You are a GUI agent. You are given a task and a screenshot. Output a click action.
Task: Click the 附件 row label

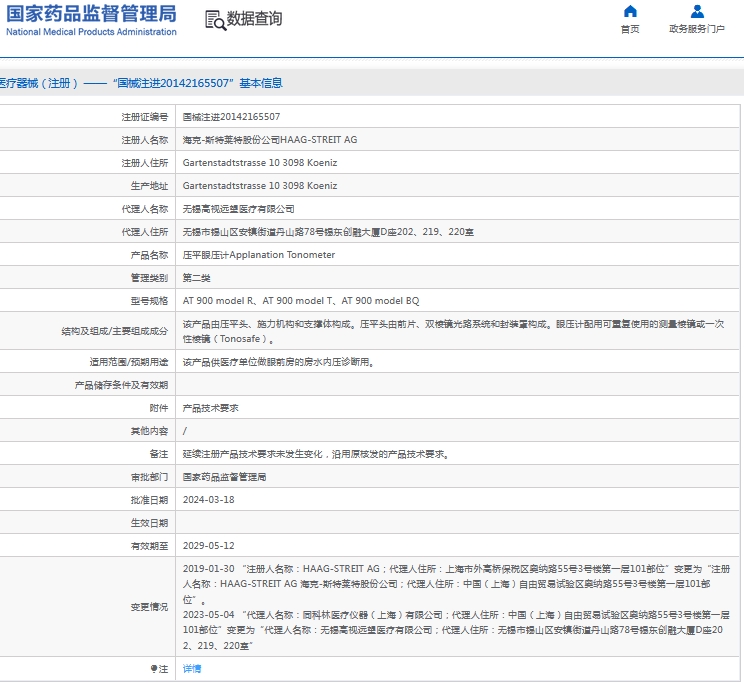158,408
